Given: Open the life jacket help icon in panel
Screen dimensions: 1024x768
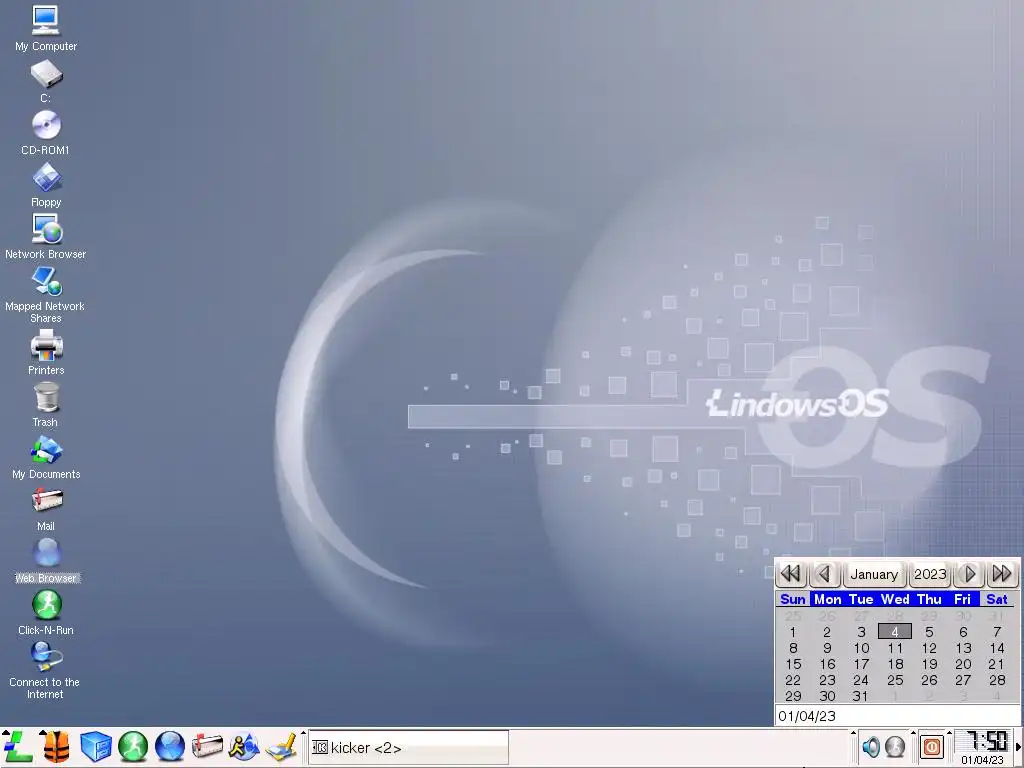Looking at the screenshot, I should click(x=56, y=747).
